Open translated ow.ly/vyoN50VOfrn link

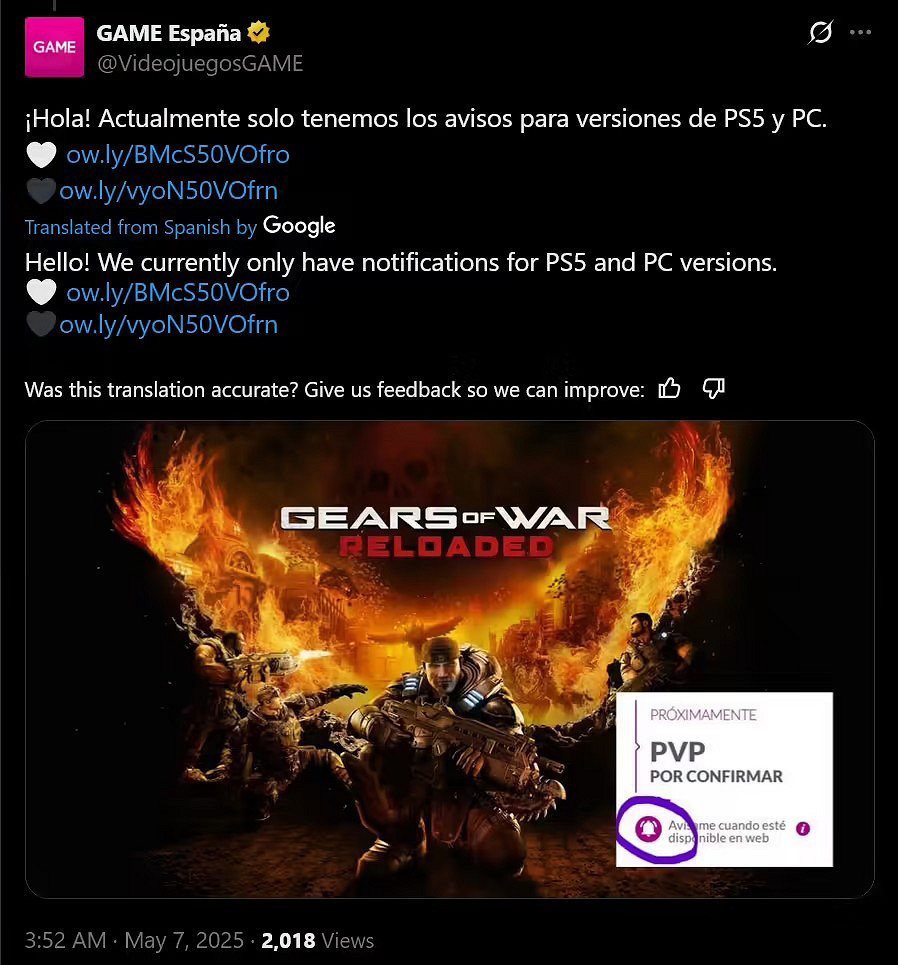pos(168,324)
